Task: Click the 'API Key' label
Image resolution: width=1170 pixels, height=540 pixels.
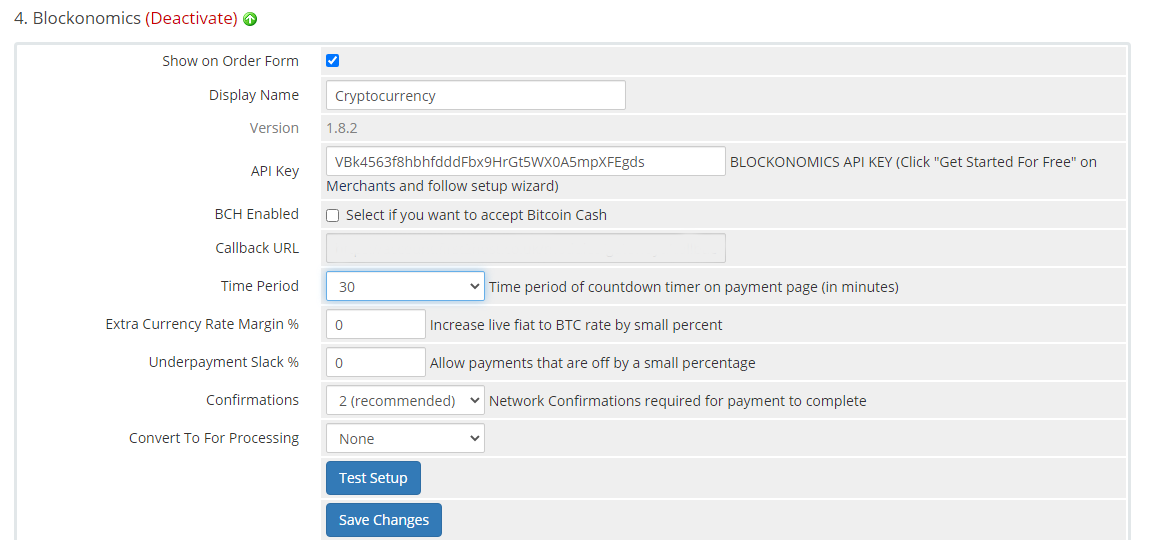Action: (x=275, y=171)
